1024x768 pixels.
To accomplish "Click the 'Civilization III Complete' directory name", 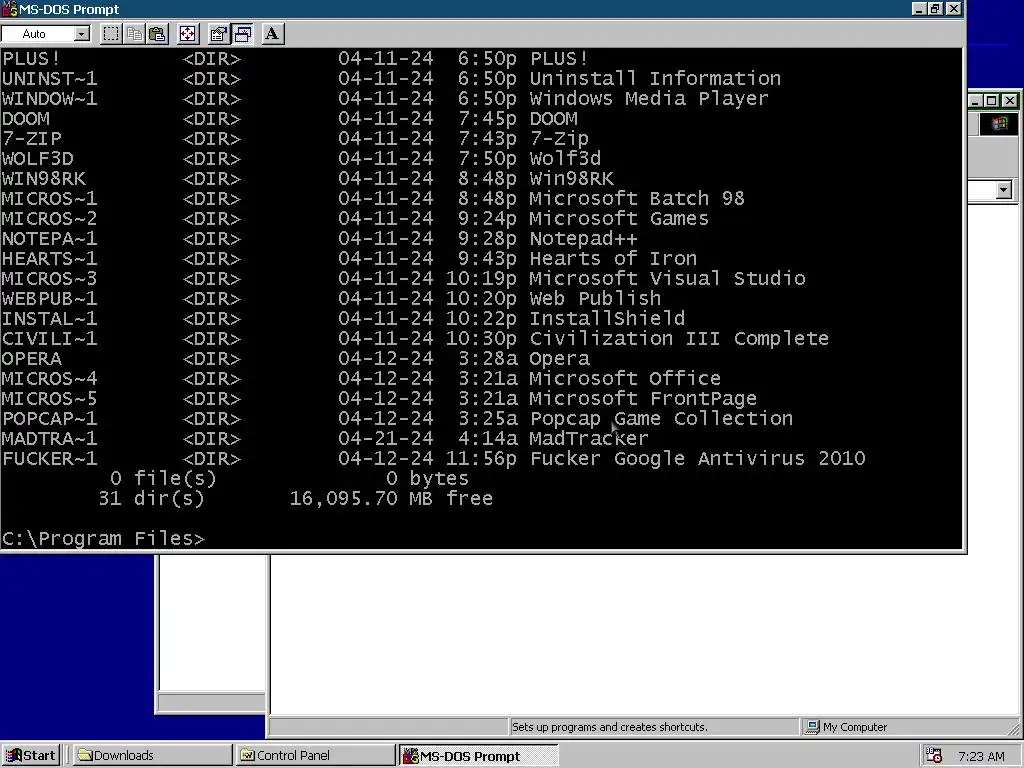I will point(679,338).
